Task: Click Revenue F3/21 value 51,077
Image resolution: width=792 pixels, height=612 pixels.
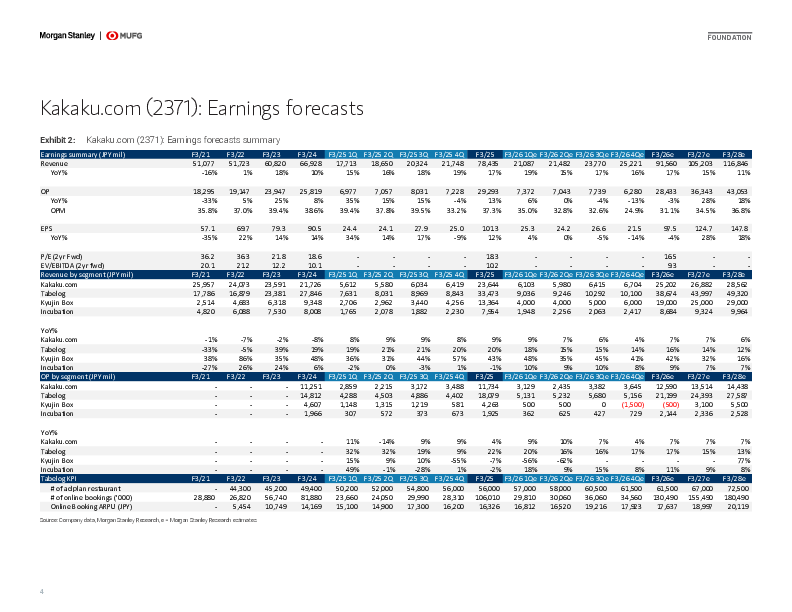Action: [x=204, y=164]
